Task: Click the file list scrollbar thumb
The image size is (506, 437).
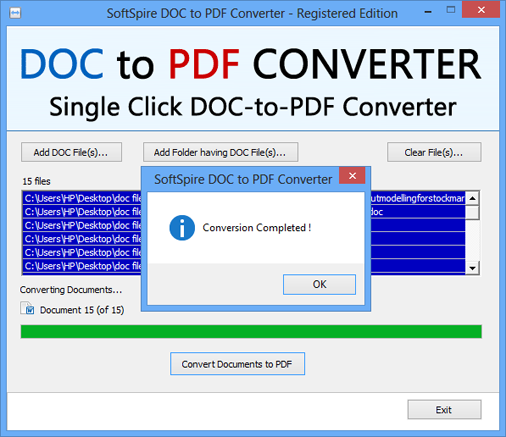Action: coord(472,213)
